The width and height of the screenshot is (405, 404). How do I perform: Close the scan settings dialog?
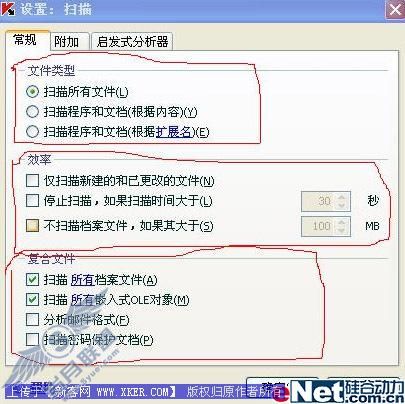[395, 9]
